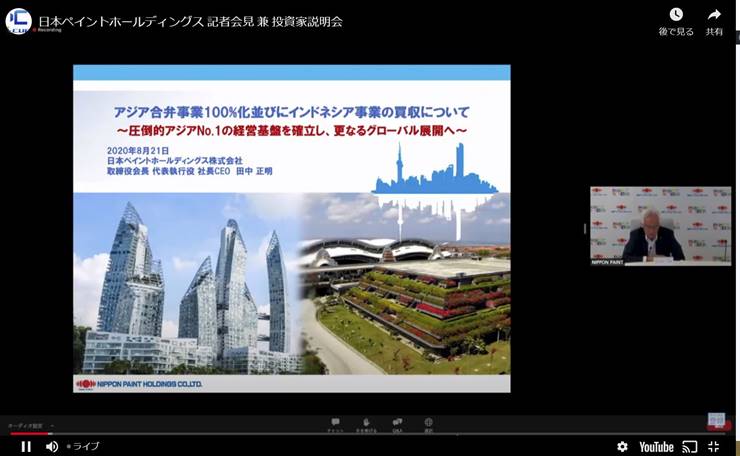Click the Zoom raise-hand icon in video

[x=366, y=424]
